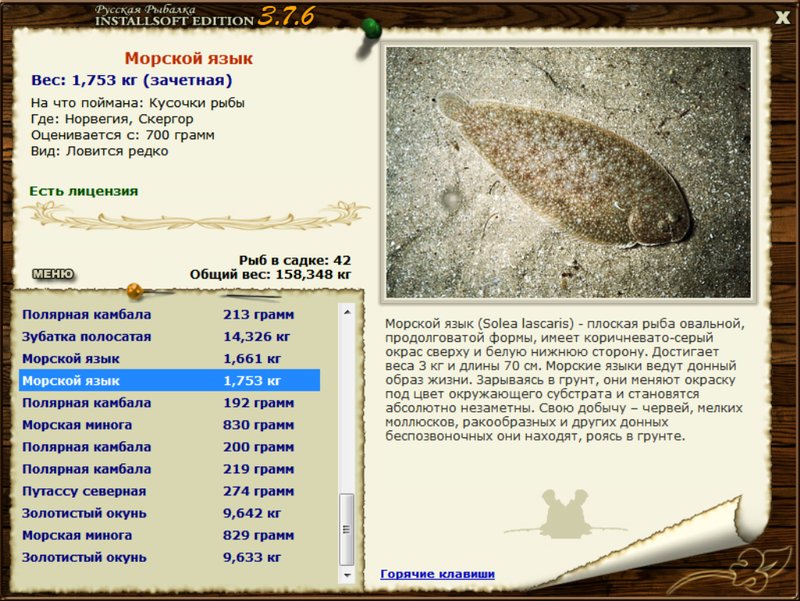Image resolution: width=800 pixels, height=601 pixels.
Task: Click the Solea lascaris description paragraph
Action: (565, 380)
